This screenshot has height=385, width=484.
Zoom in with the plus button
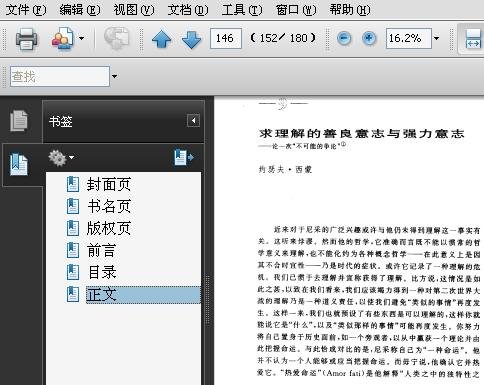pyautogui.click(x=369, y=38)
